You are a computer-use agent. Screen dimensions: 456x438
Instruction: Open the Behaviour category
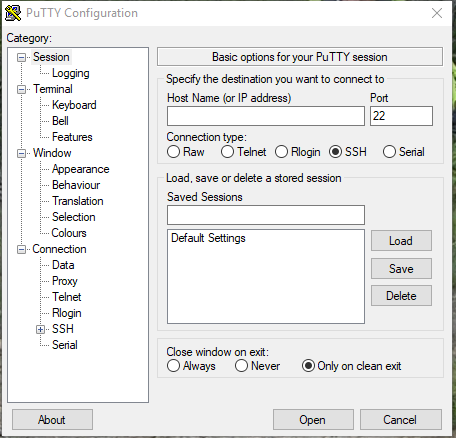(x=76, y=185)
